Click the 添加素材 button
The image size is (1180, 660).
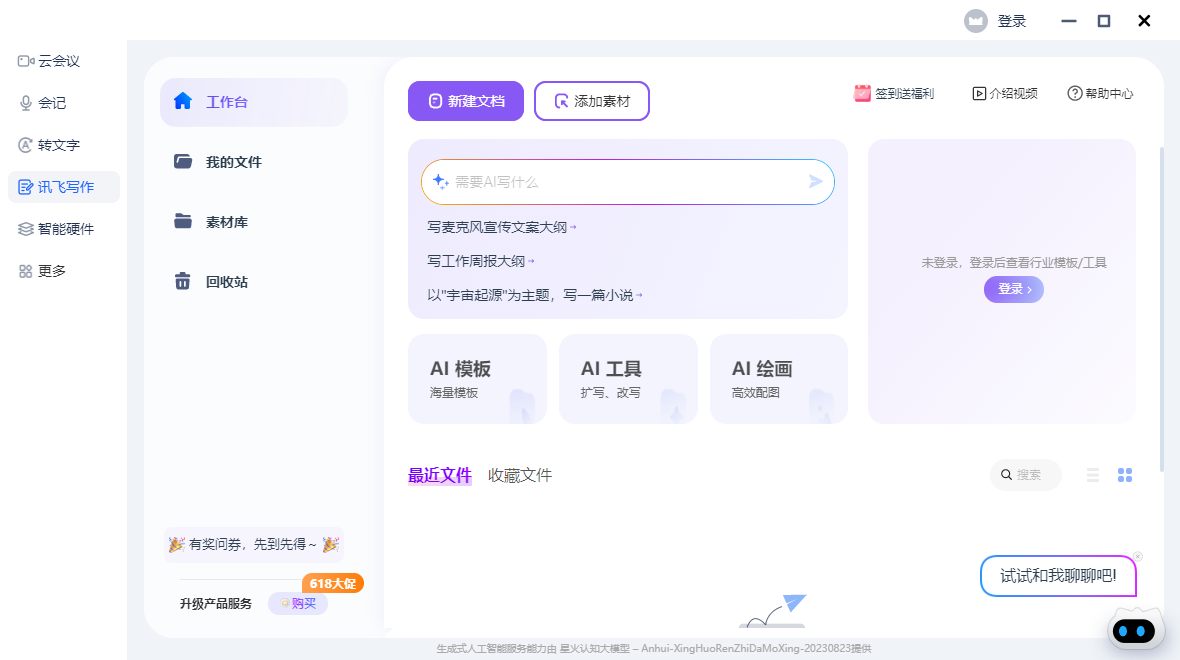pyautogui.click(x=592, y=101)
